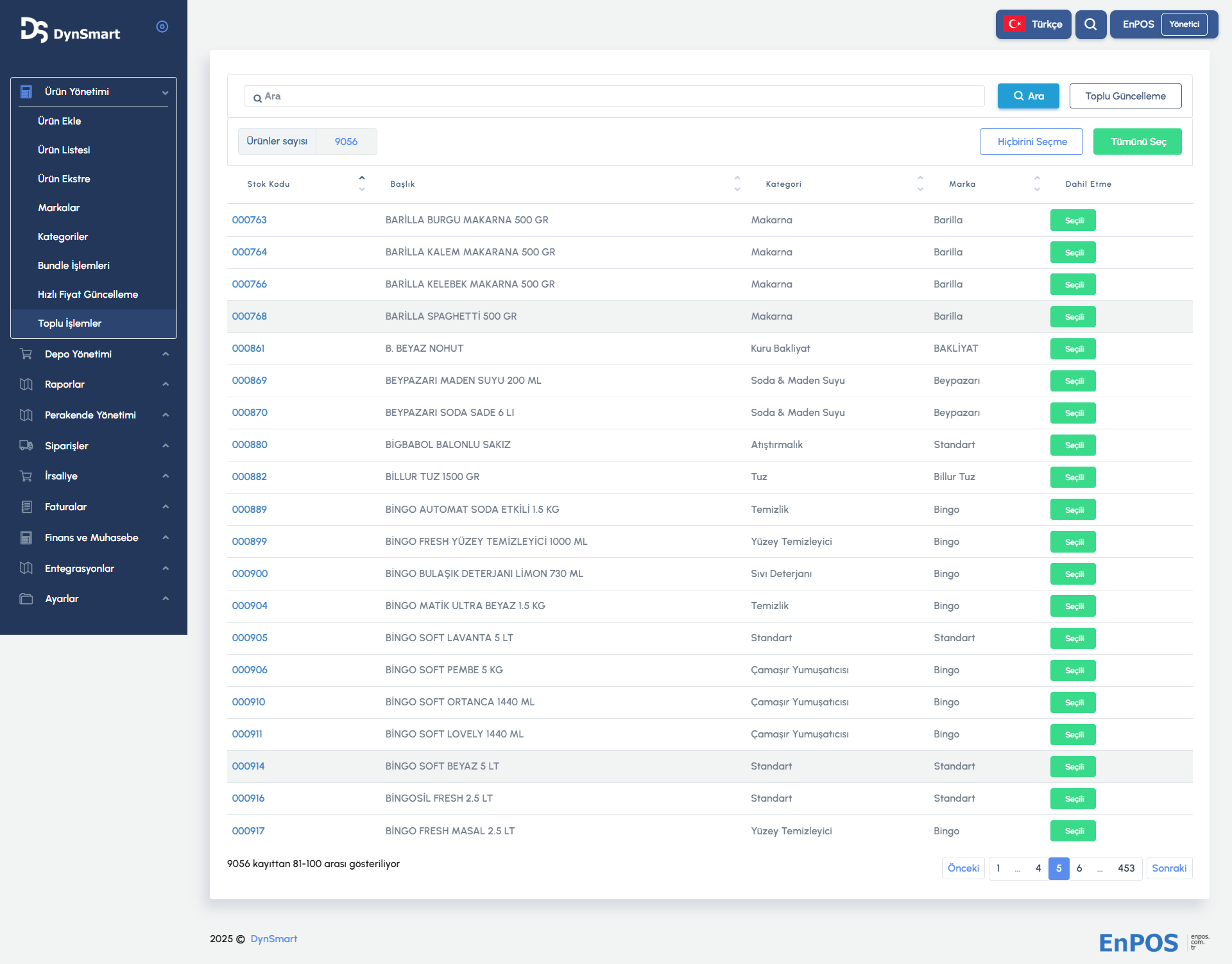Click the Ayarlar folder icon

26,598
